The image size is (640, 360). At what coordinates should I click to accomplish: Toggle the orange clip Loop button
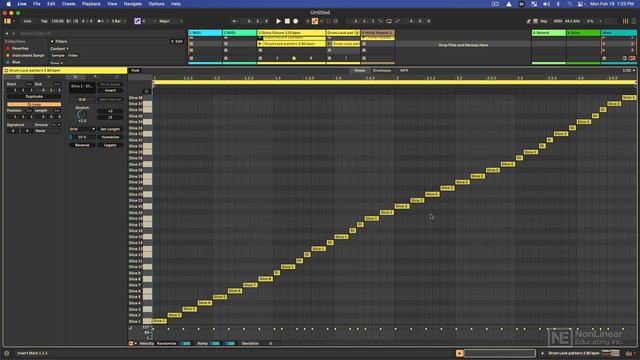tap(34, 104)
